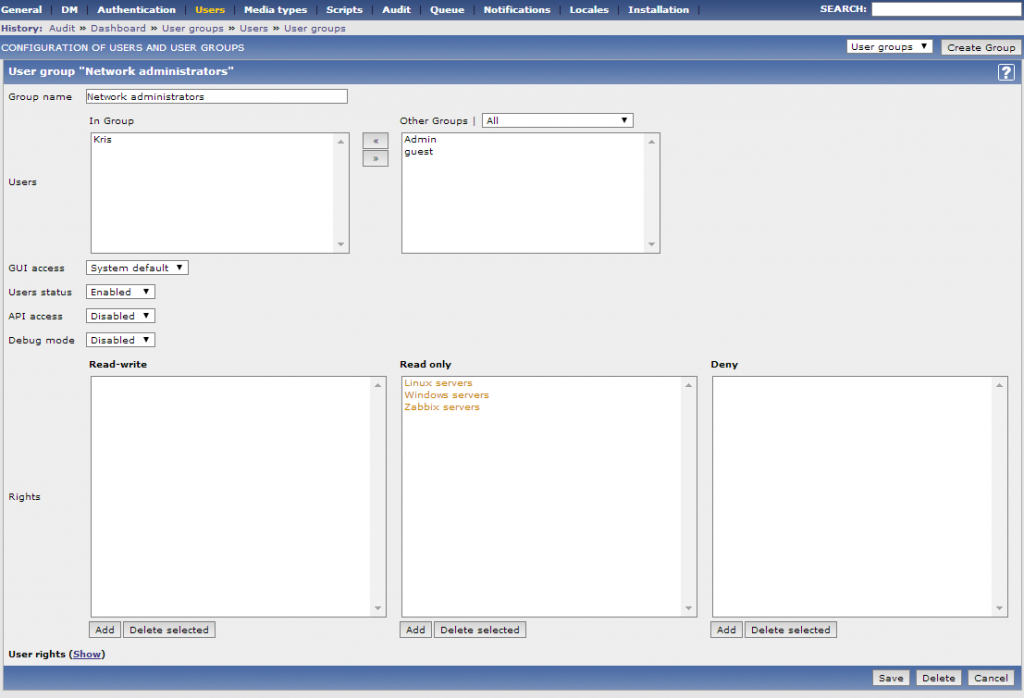
Task: Select Linux servers in Read only list
Action: click(x=438, y=383)
